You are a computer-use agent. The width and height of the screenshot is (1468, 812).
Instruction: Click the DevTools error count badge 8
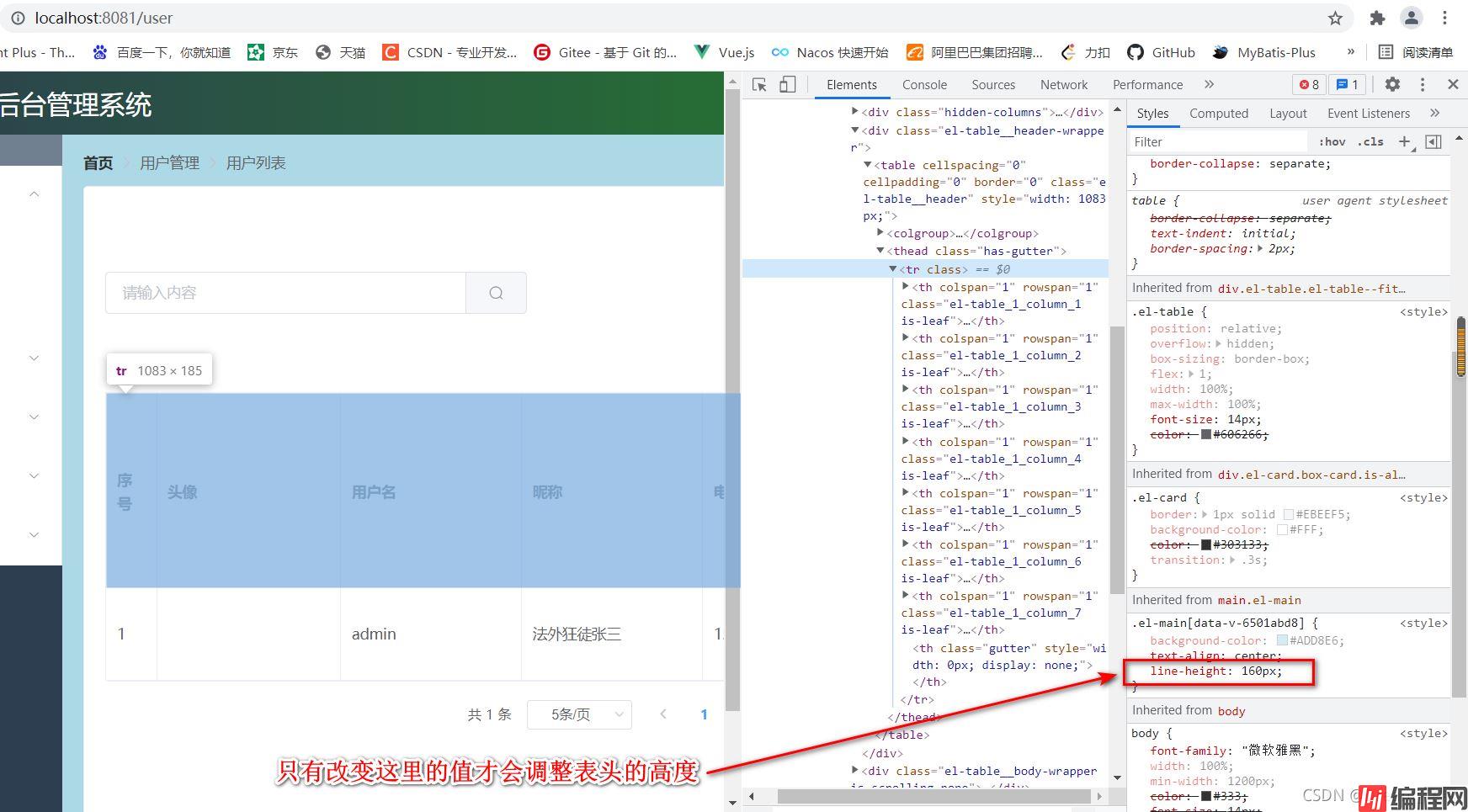click(x=1309, y=84)
